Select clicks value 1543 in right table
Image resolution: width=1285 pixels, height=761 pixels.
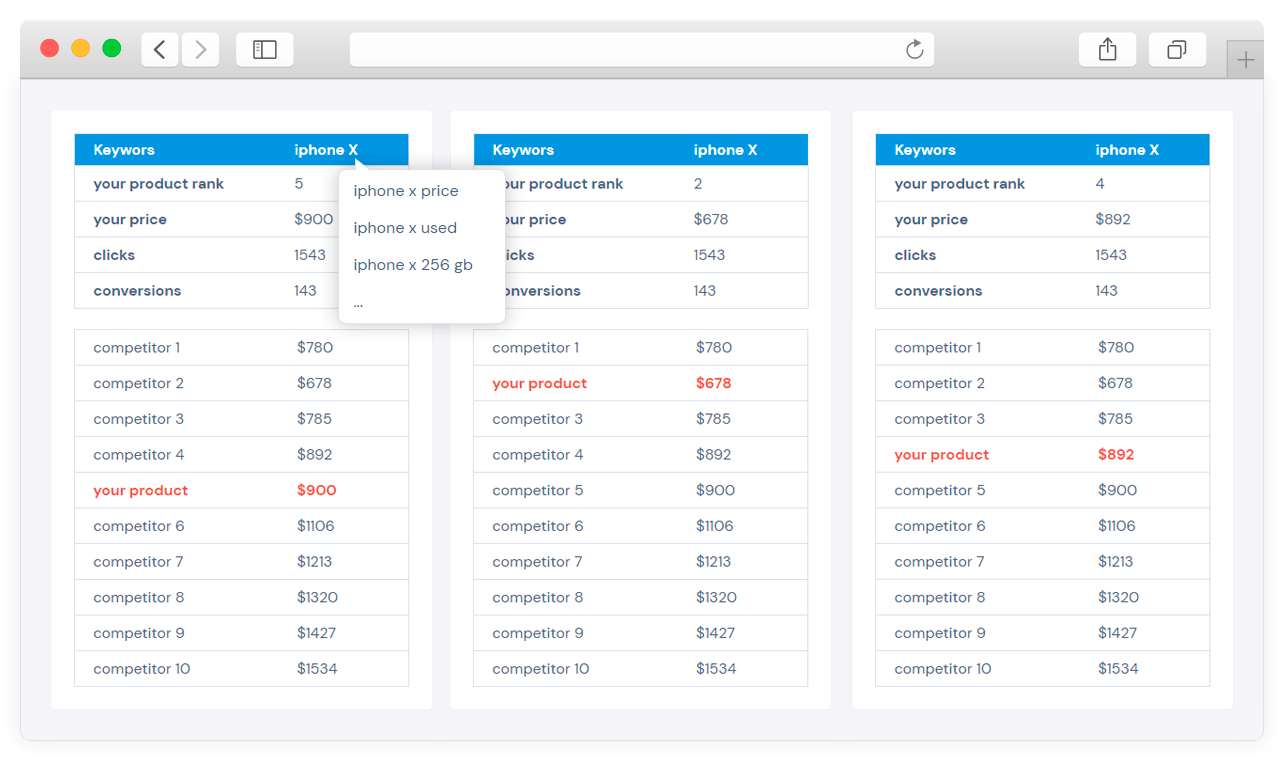pyautogui.click(x=1111, y=255)
